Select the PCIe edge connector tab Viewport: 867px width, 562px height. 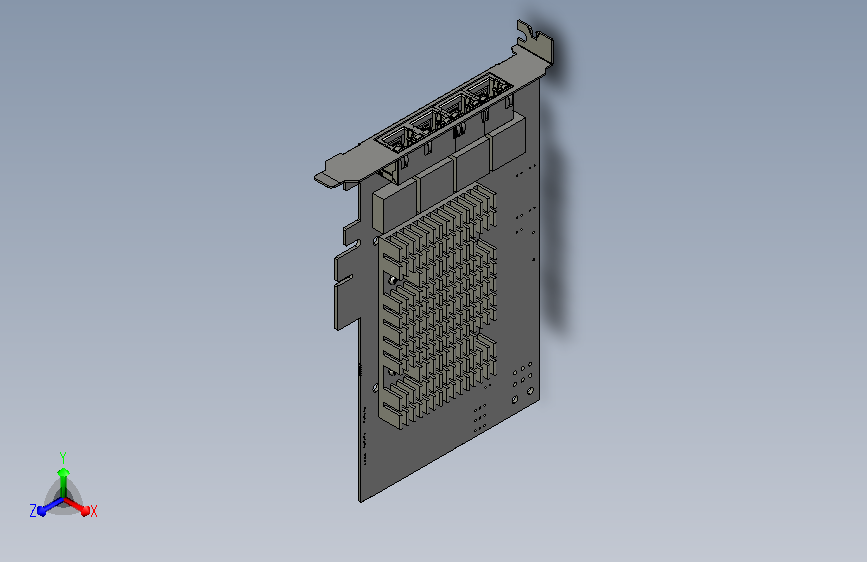(347, 287)
